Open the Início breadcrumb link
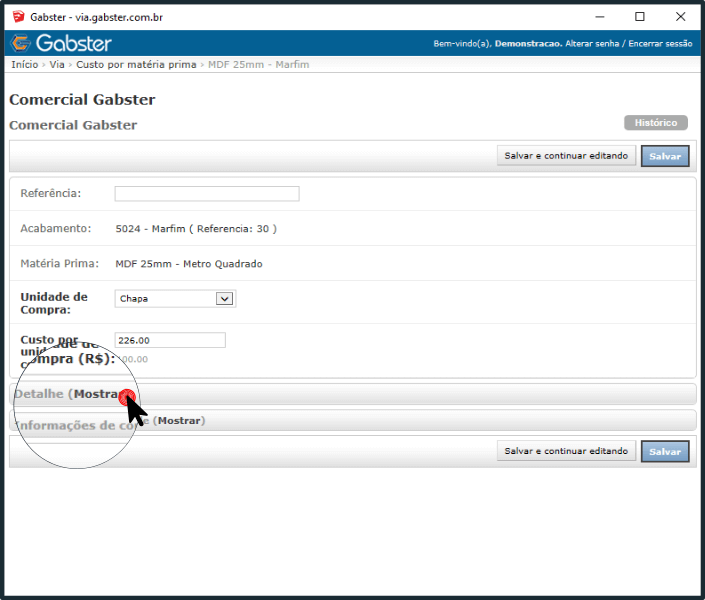Viewport: 705px width, 600px height. pos(25,64)
